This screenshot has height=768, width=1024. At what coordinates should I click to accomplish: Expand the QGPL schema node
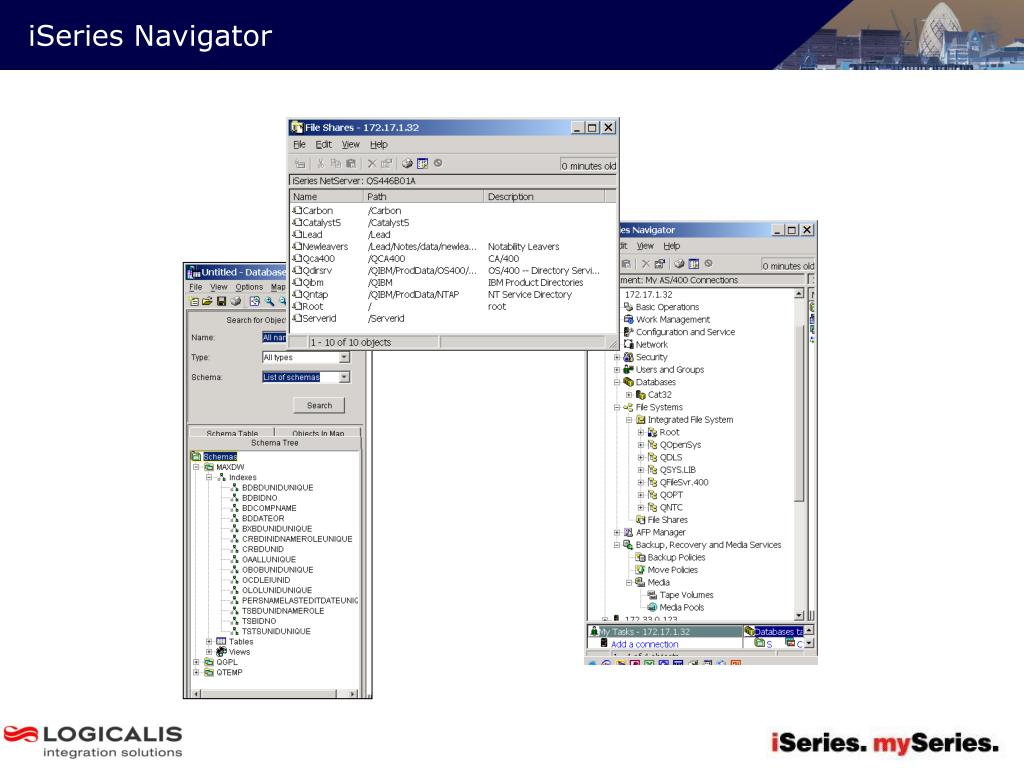pos(196,662)
